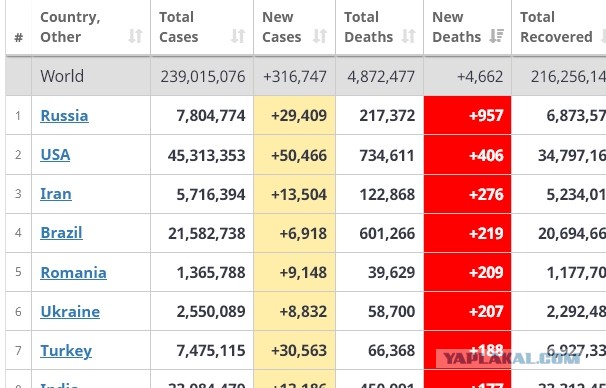The image size is (606, 388).
Task: Select Turkey total deaths 66,368
Action: coord(392,351)
